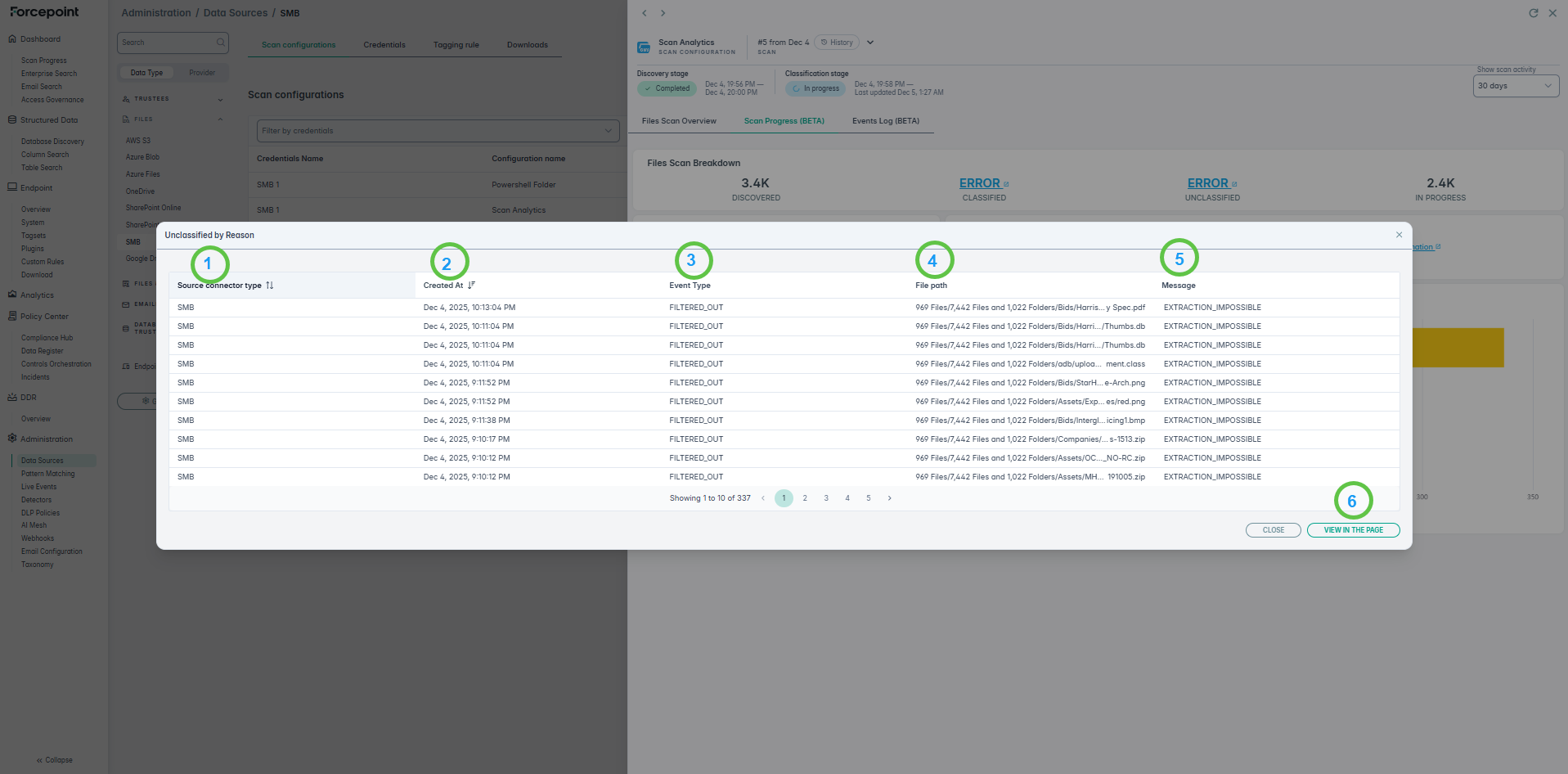Click the Created At sort icon
The height and width of the screenshot is (774, 1568).
pyautogui.click(x=471, y=286)
